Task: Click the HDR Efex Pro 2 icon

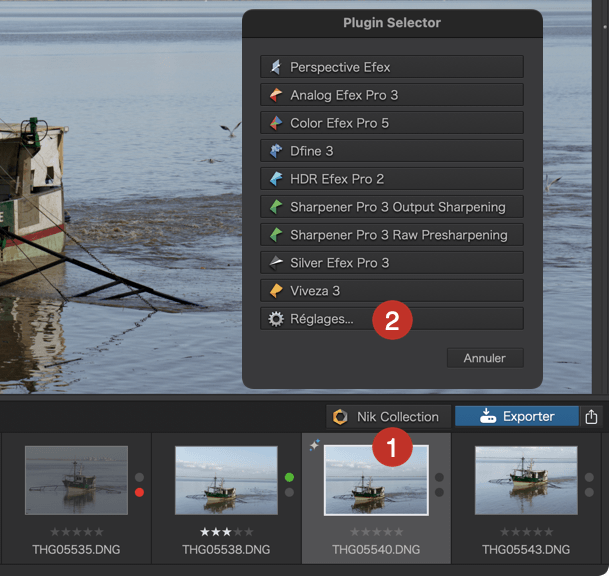Action: point(276,179)
